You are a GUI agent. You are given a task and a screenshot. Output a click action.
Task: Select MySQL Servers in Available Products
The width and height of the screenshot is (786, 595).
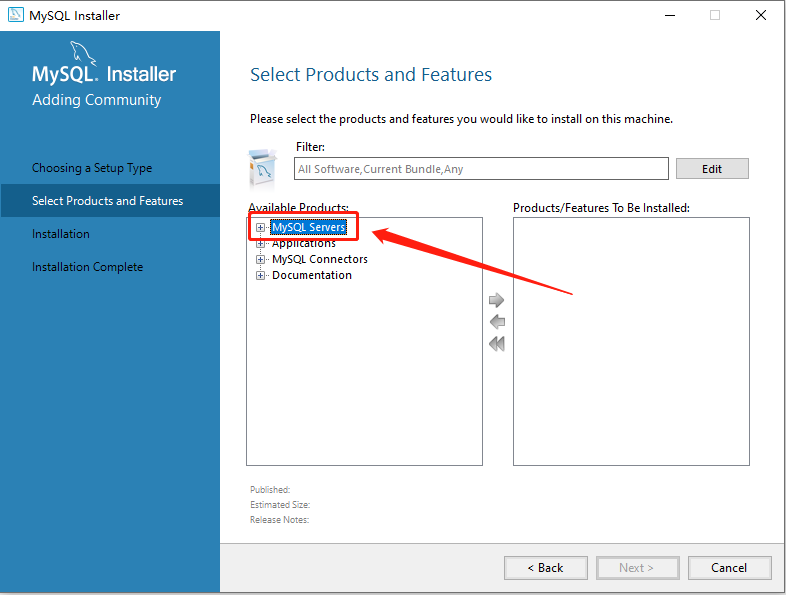pyautogui.click(x=308, y=227)
